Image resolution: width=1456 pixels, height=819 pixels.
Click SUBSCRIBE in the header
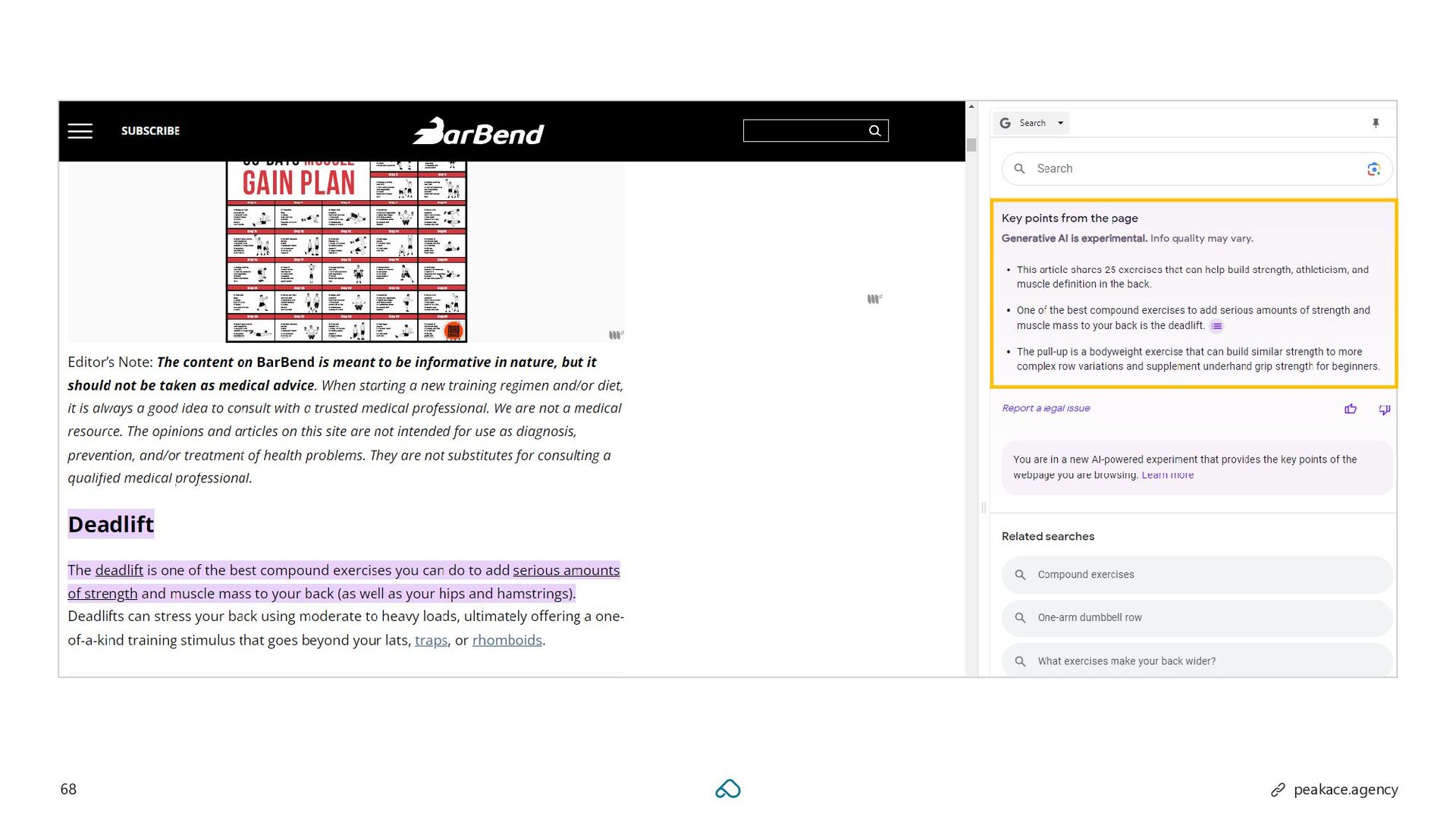point(150,131)
